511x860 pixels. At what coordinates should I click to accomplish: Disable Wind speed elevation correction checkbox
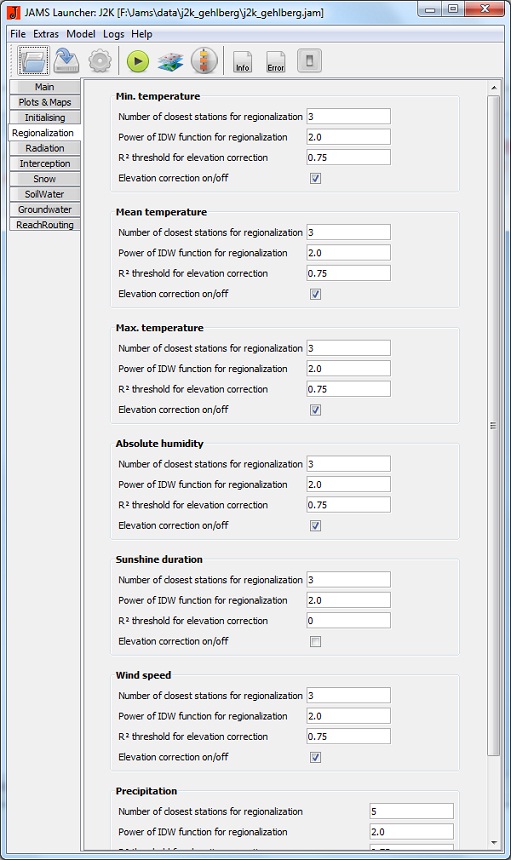click(x=315, y=757)
